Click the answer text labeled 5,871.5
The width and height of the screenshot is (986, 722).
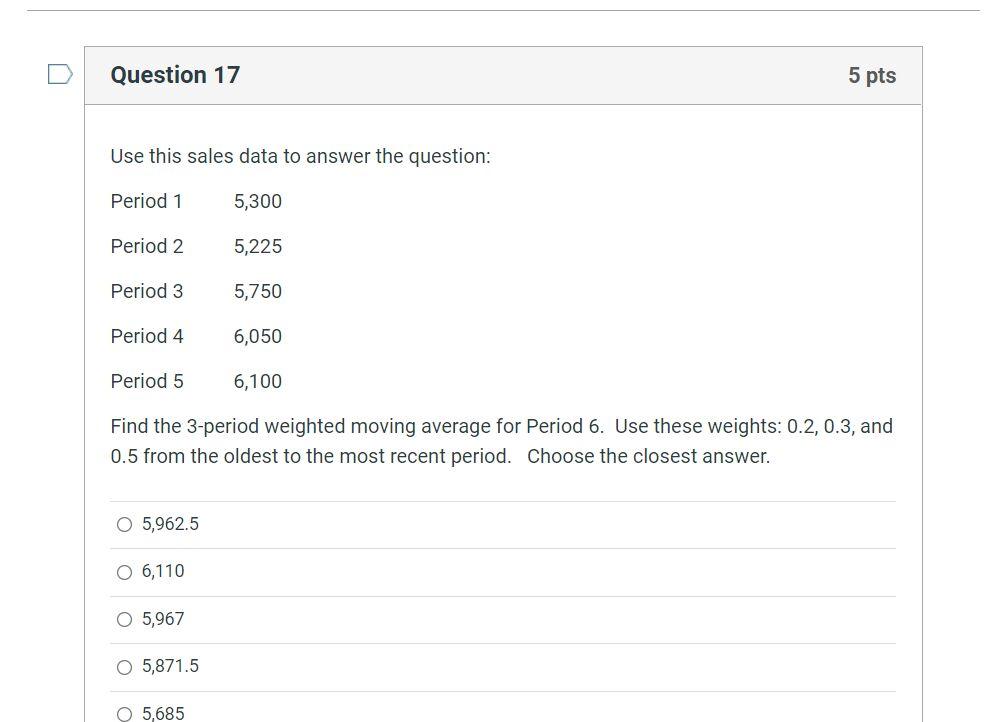[x=170, y=666]
